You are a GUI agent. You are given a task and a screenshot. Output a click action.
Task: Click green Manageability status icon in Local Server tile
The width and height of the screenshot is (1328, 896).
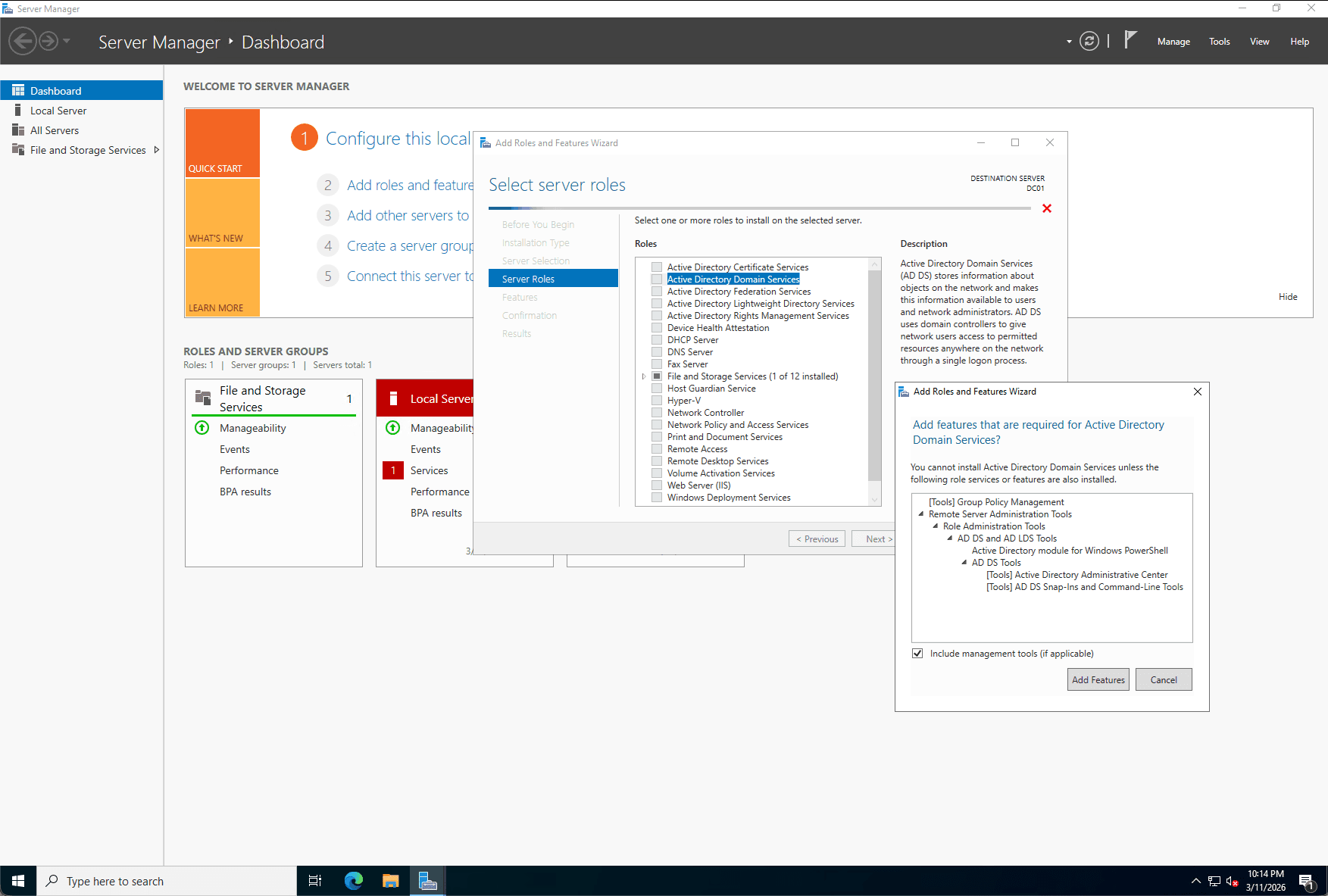click(392, 427)
